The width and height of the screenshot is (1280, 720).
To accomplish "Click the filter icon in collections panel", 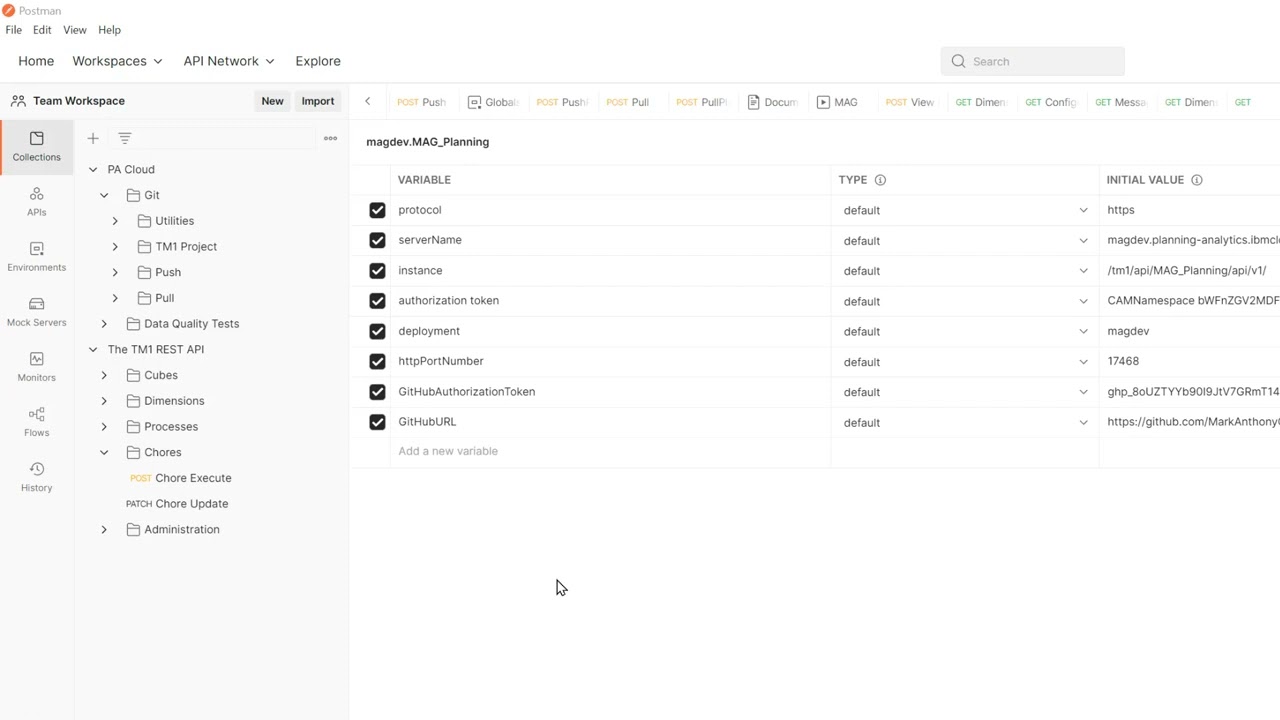I will point(124,138).
